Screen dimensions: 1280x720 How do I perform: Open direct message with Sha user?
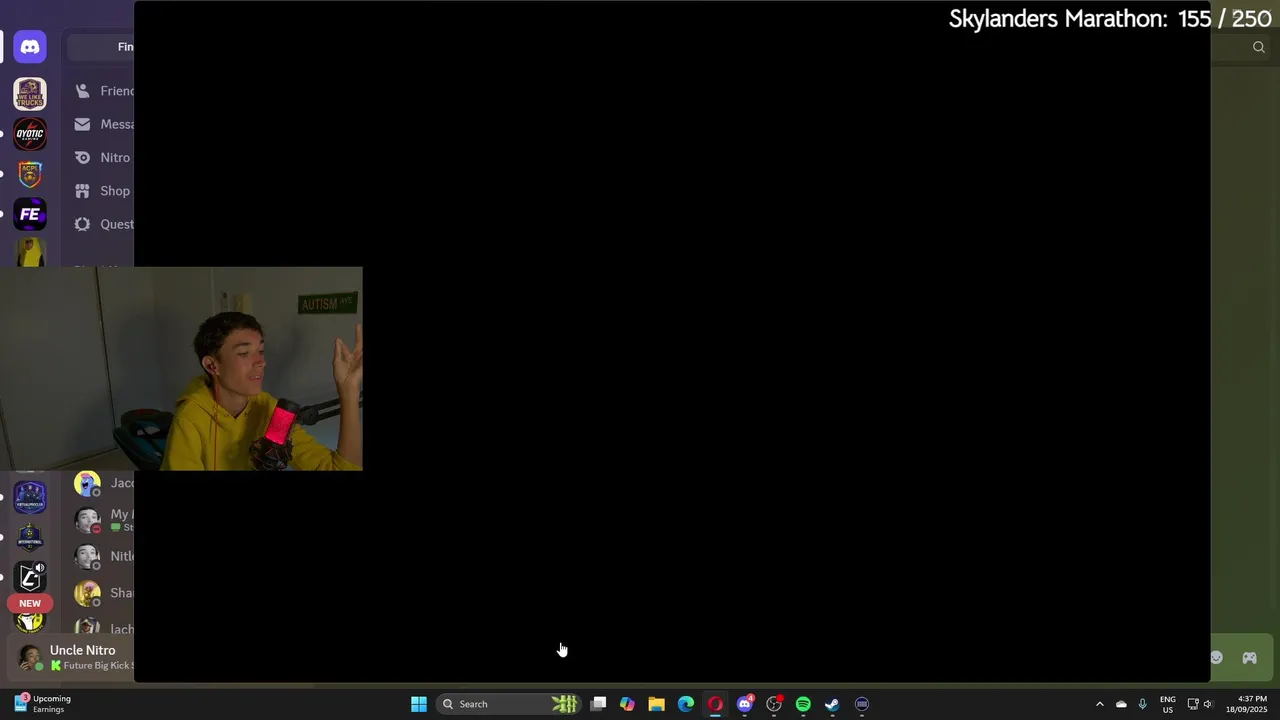[104, 593]
